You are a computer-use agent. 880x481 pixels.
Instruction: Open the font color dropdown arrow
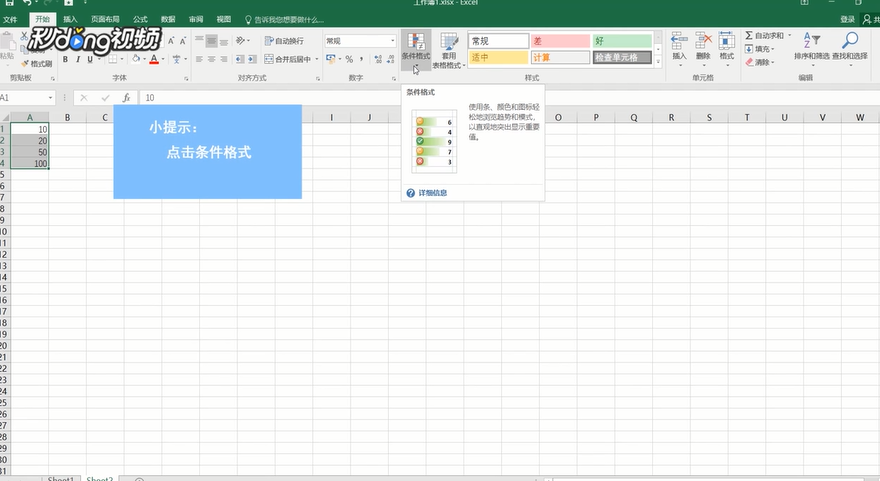[163, 59]
